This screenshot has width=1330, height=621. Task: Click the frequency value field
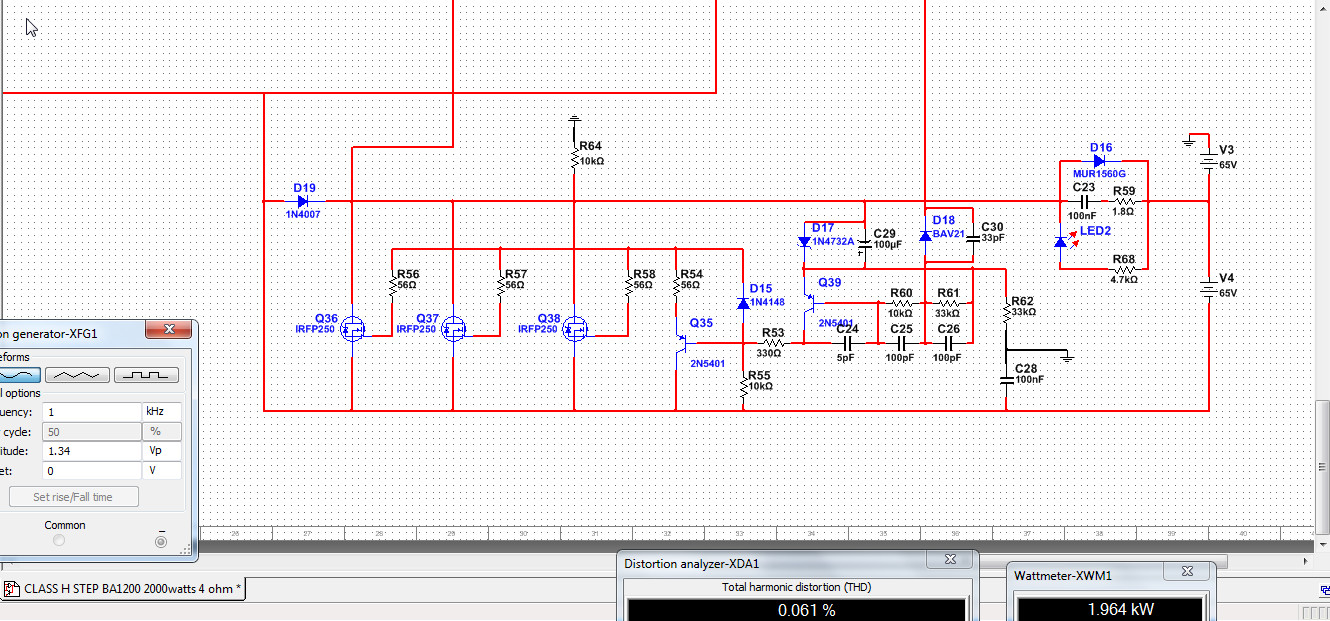point(91,412)
